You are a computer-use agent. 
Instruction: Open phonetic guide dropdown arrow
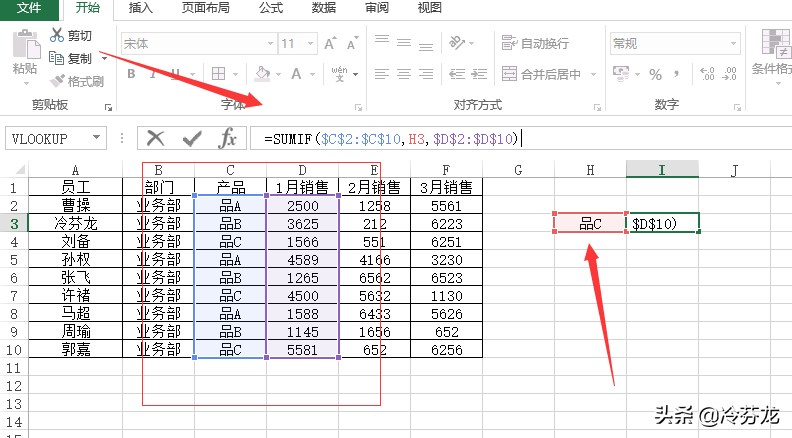[x=356, y=75]
